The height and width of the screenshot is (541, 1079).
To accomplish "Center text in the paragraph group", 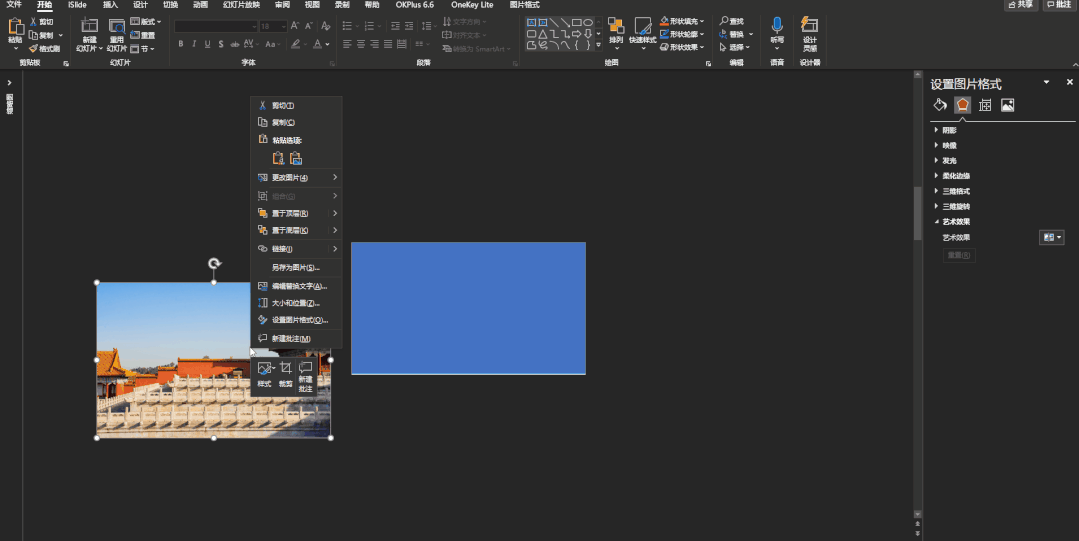I will pyautogui.click(x=361, y=44).
